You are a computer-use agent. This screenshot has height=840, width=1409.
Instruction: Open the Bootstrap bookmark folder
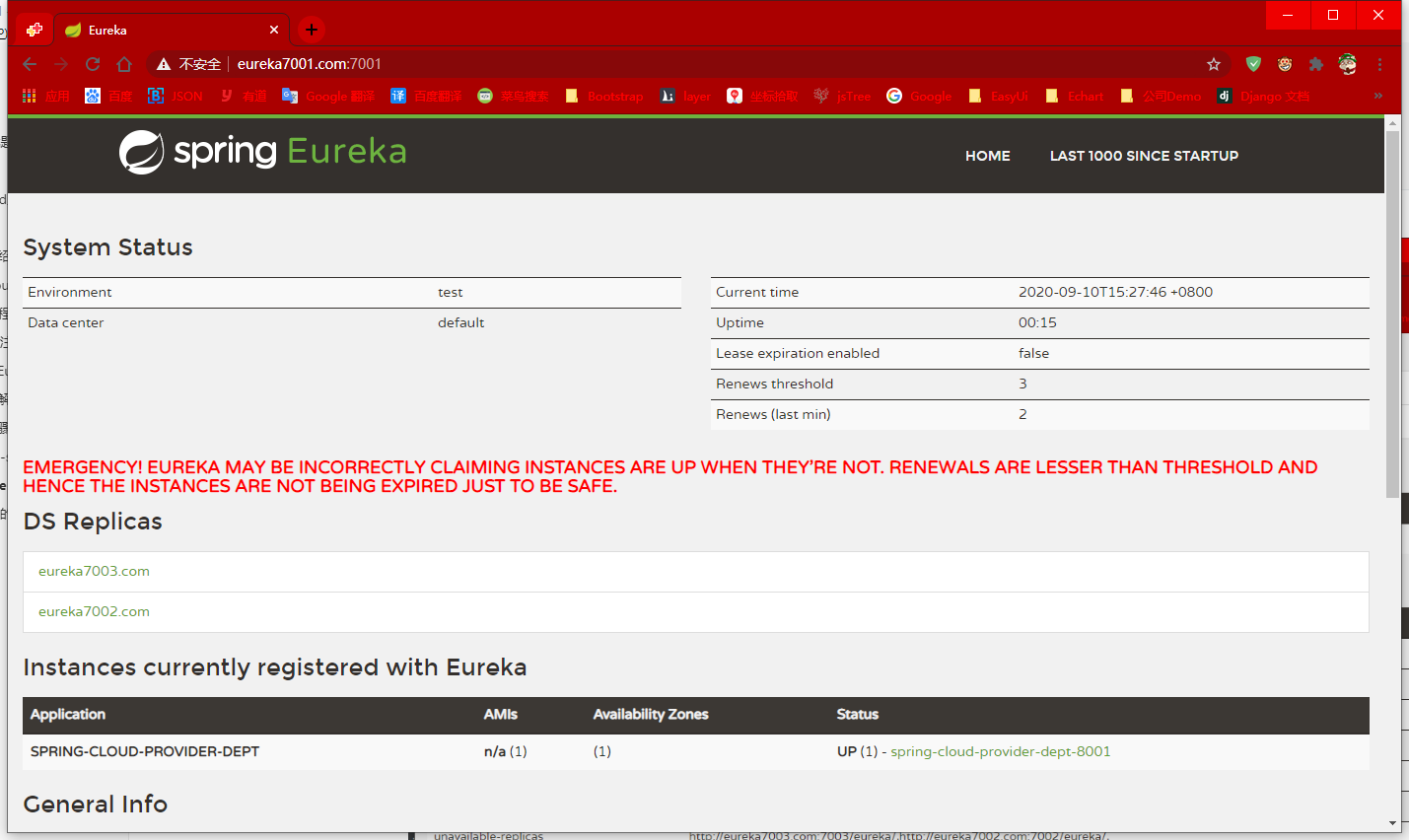604,96
